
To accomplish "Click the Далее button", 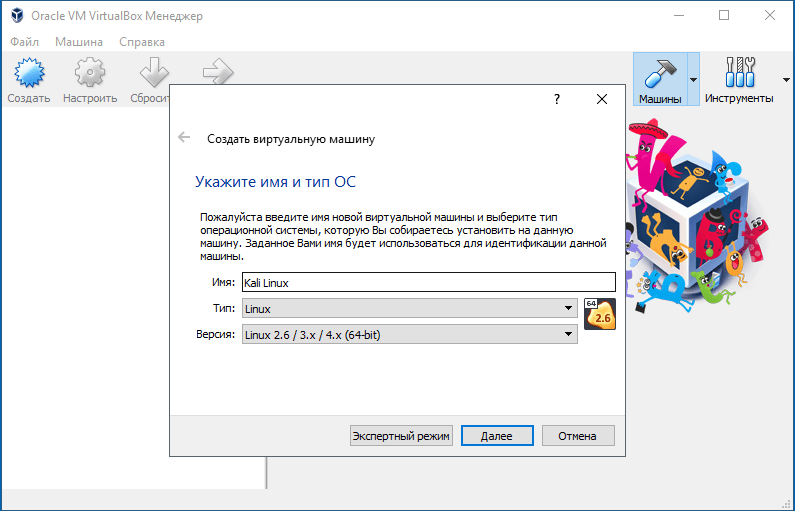I will [497, 436].
